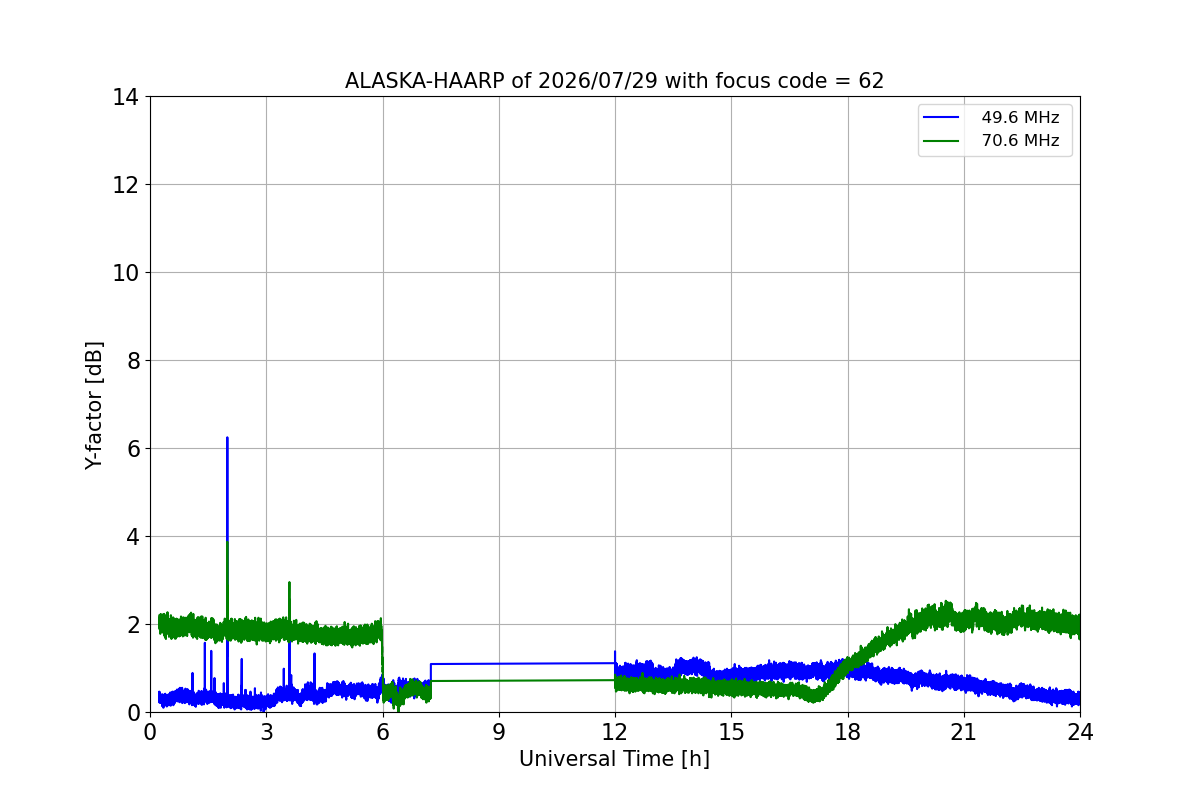
Task: Click the Universal Time [h] axis label
Action: point(614,759)
